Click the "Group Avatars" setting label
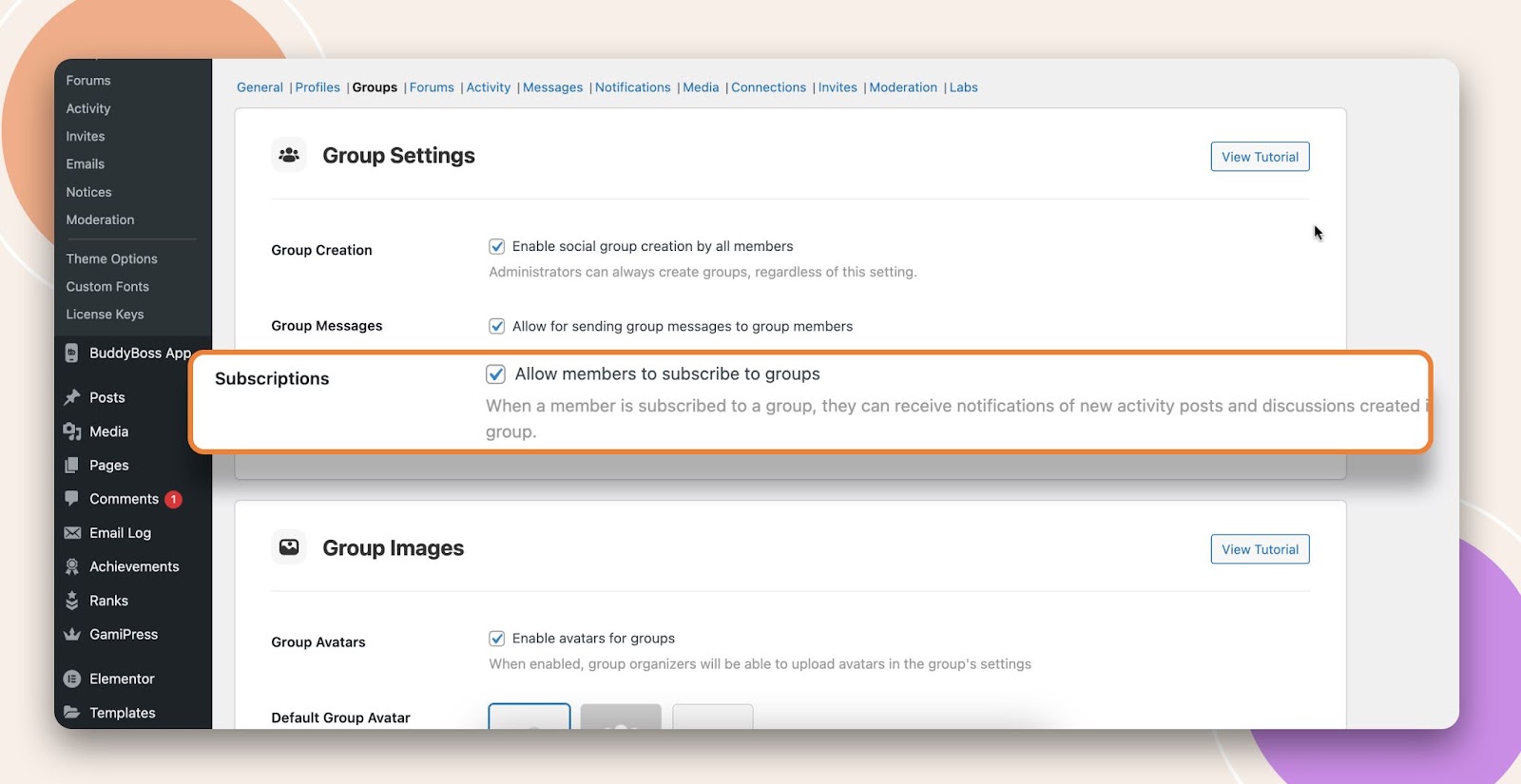Viewport: 1521px width, 784px height. [318, 642]
